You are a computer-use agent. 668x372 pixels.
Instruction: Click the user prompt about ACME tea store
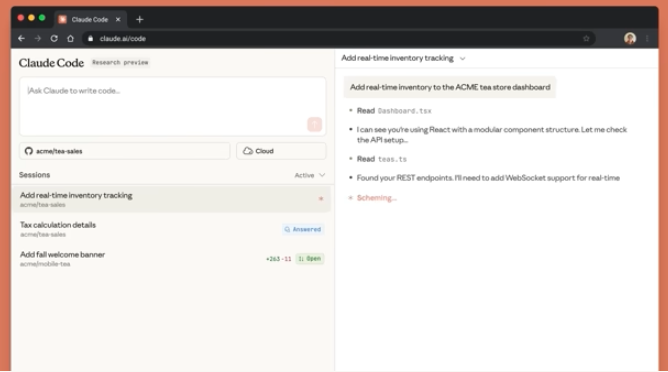[x=450, y=87]
